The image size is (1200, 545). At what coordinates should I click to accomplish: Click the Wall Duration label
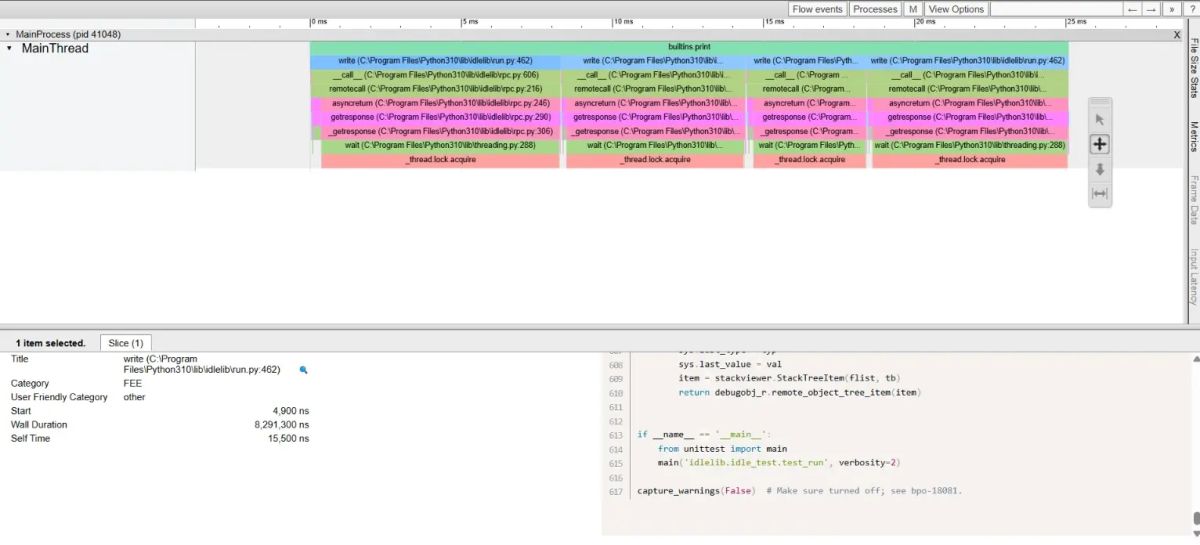39,425
